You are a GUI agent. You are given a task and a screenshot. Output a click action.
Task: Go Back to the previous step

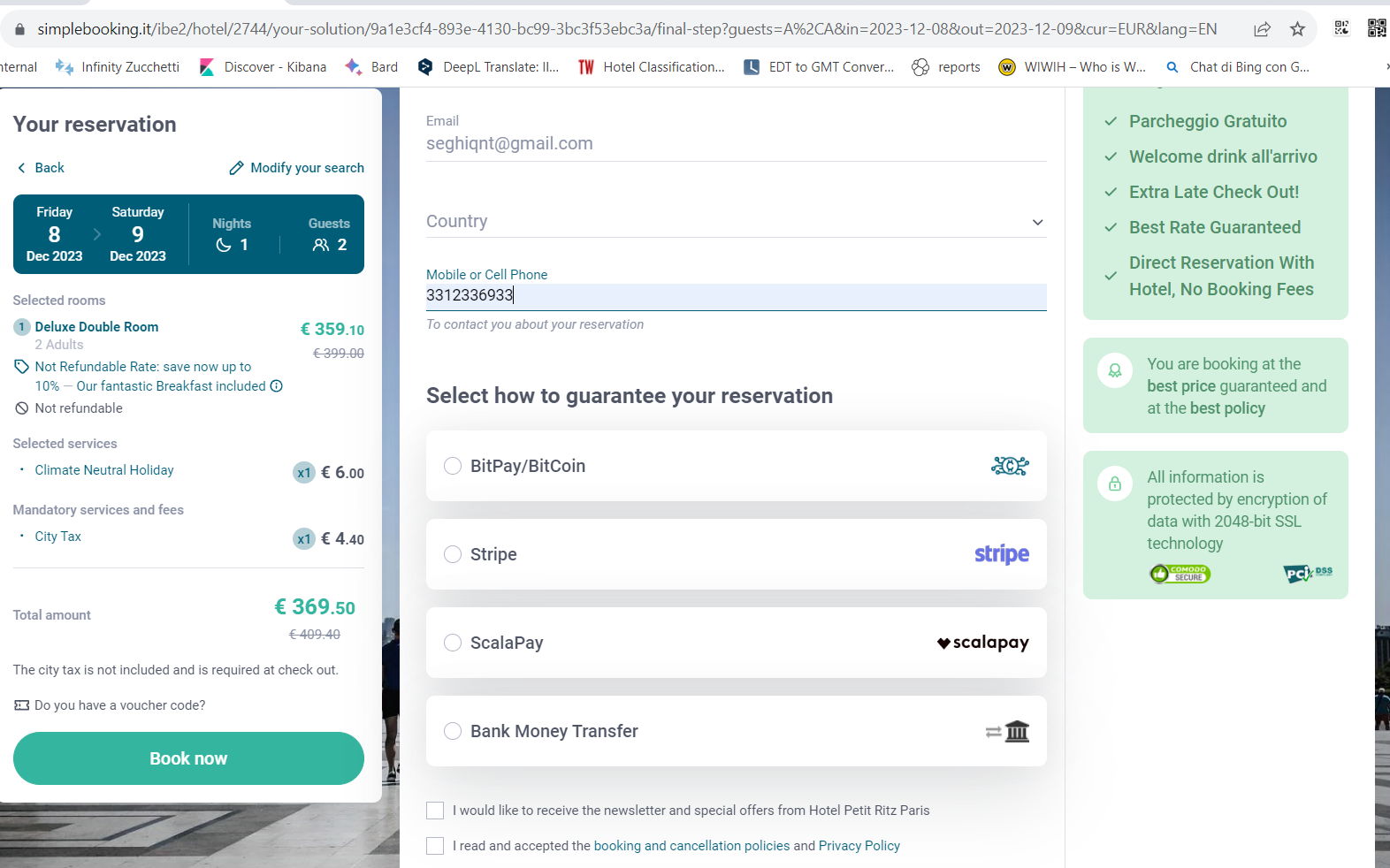click(41, 168)
